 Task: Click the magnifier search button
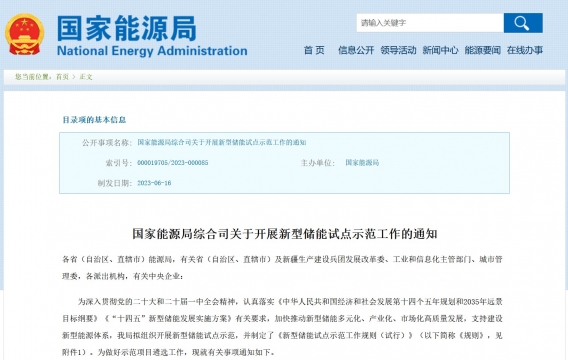523,23
